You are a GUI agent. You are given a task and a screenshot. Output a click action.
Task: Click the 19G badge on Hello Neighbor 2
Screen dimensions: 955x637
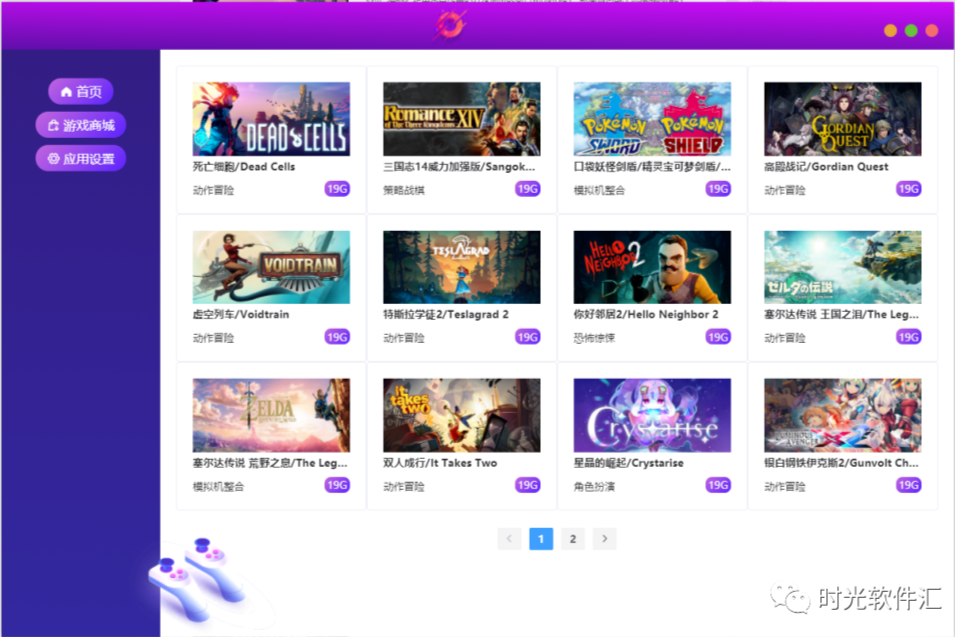coord(718,337)
